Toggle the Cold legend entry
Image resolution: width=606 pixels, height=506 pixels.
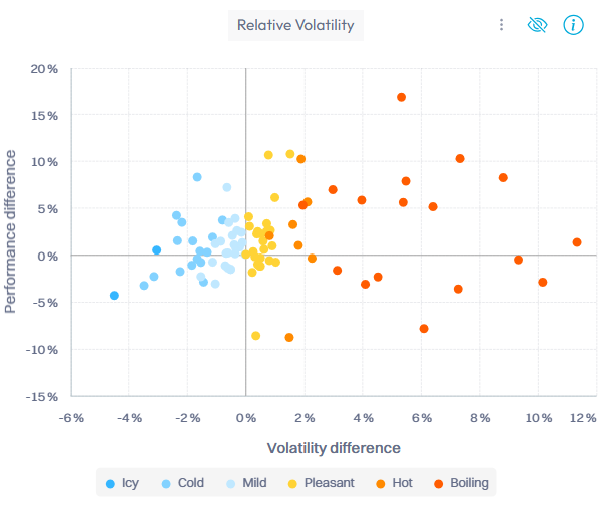coord(181,483)
